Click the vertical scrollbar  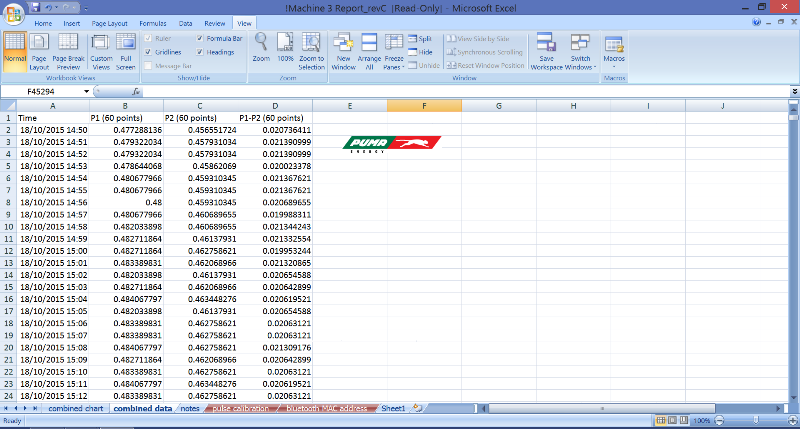793,253
